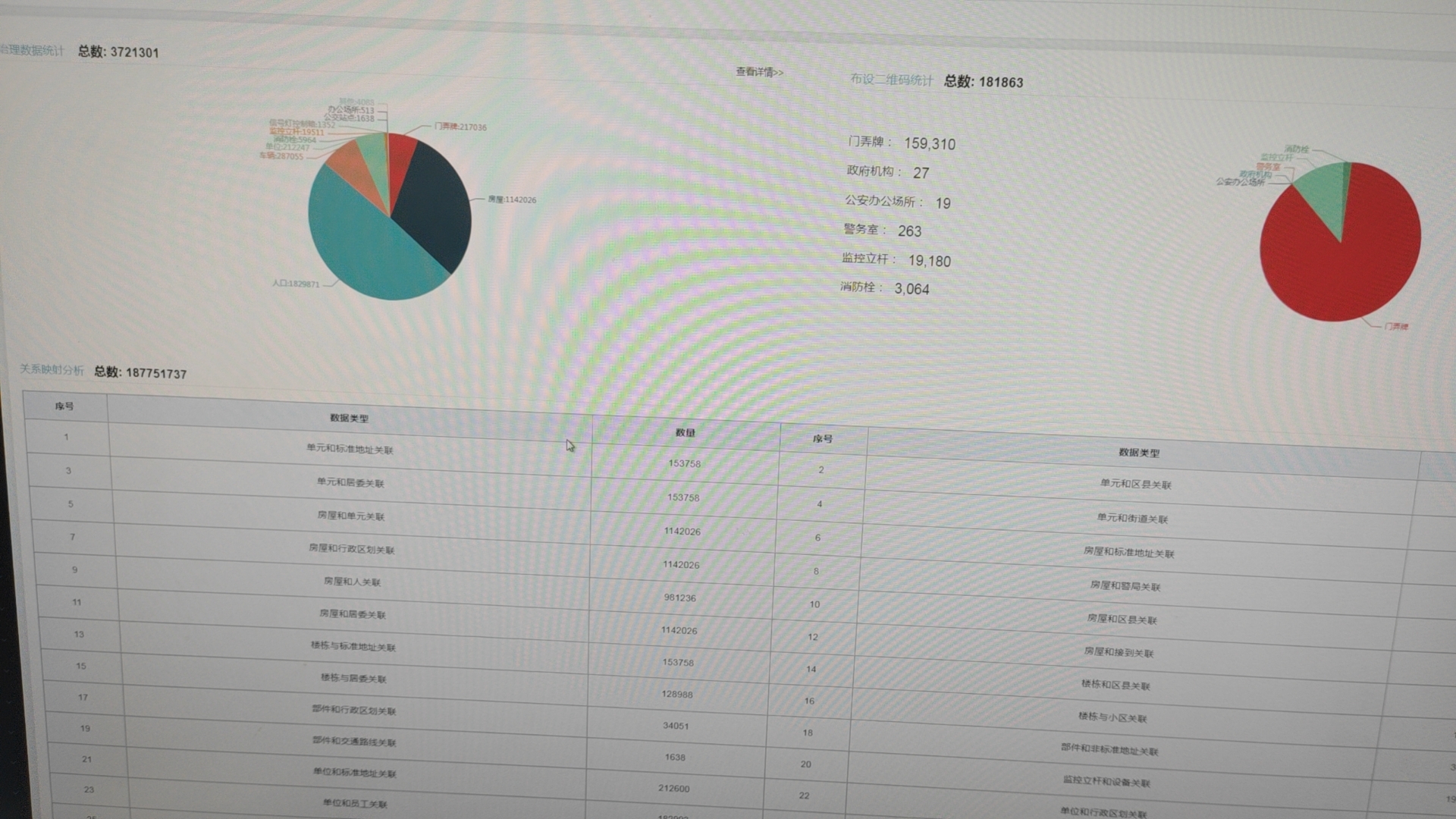Select the 楼栋与居委关联 row
The image size is (1456, 819).
point(353,679)
